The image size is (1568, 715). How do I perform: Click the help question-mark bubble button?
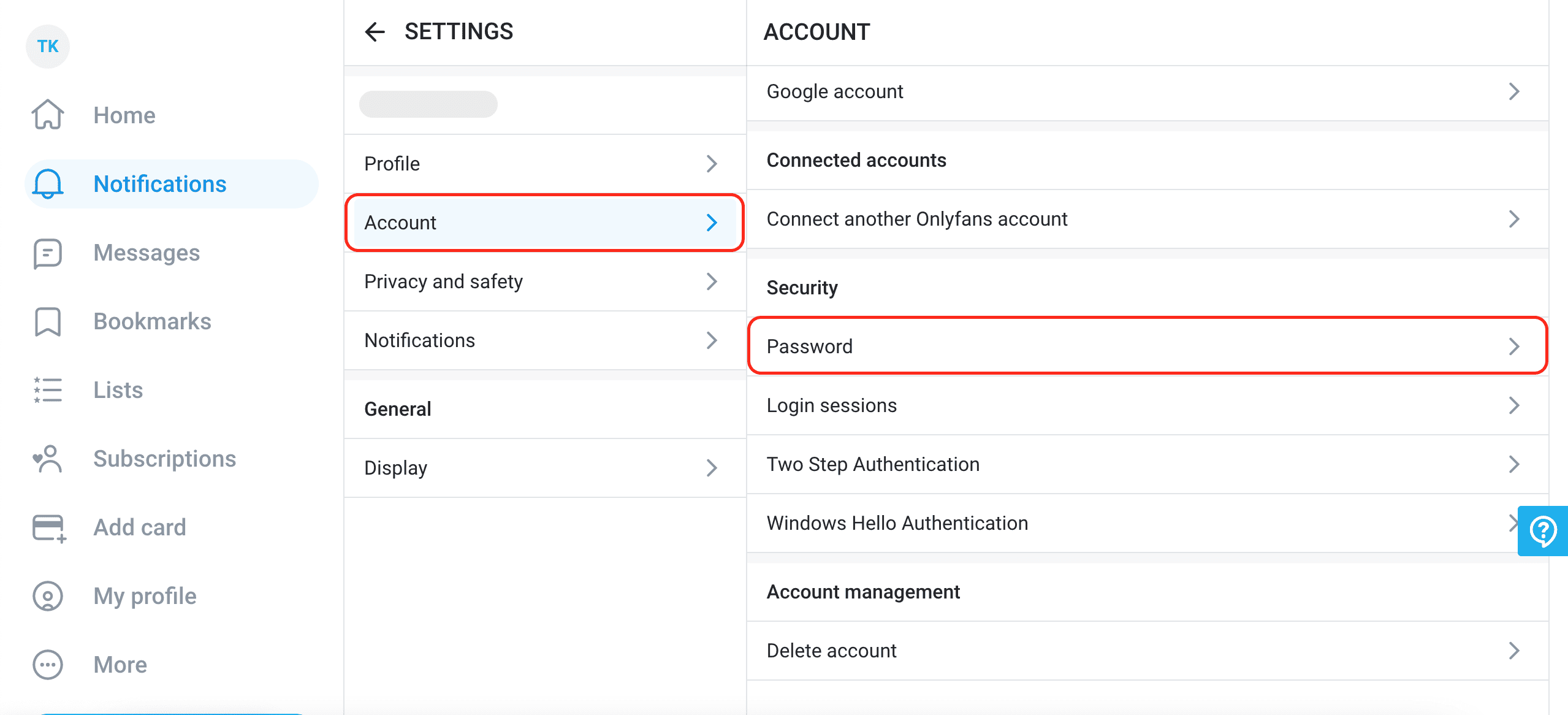[1542, 531]
